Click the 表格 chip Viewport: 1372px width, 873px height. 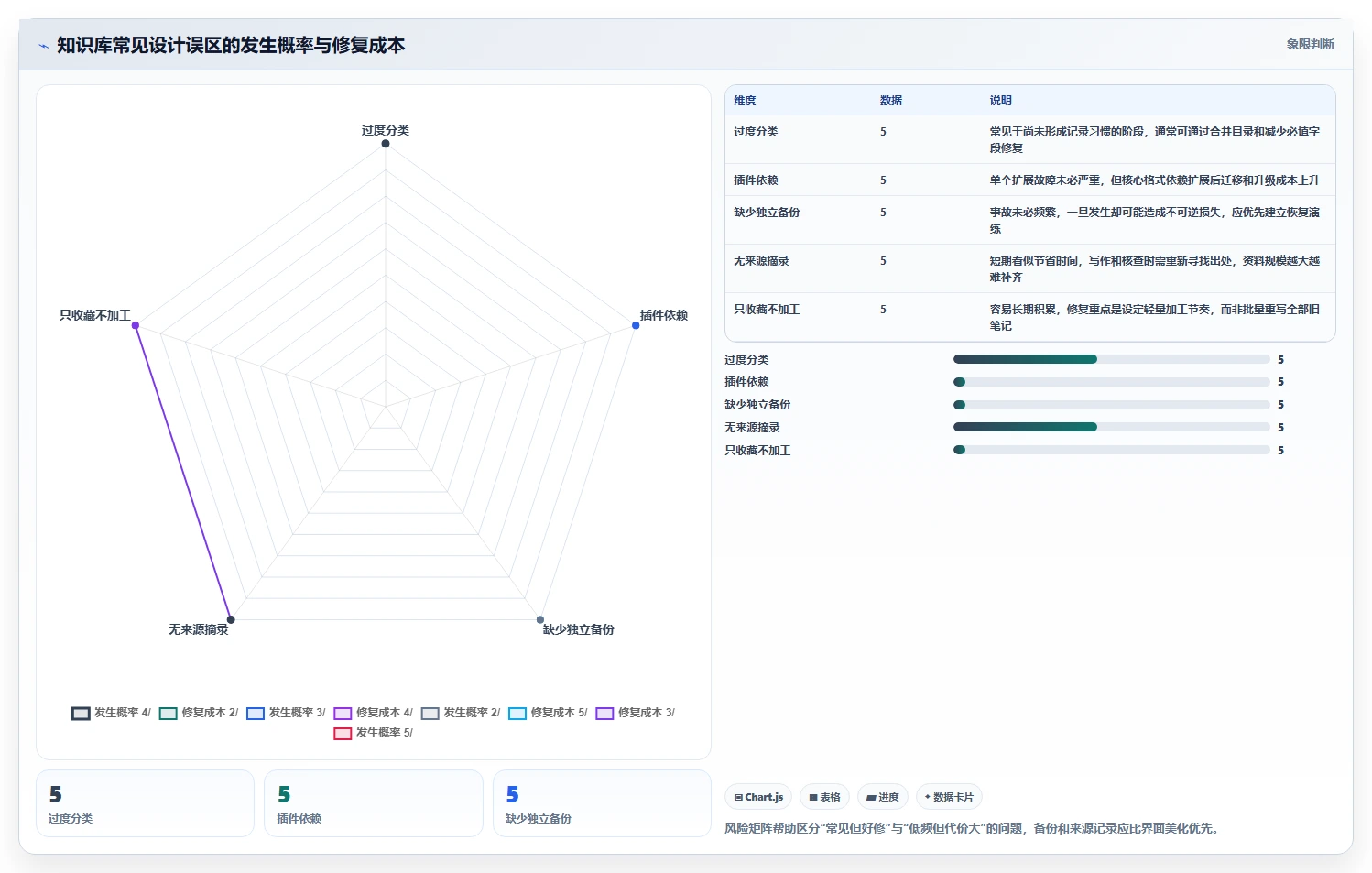click(824, 797)
